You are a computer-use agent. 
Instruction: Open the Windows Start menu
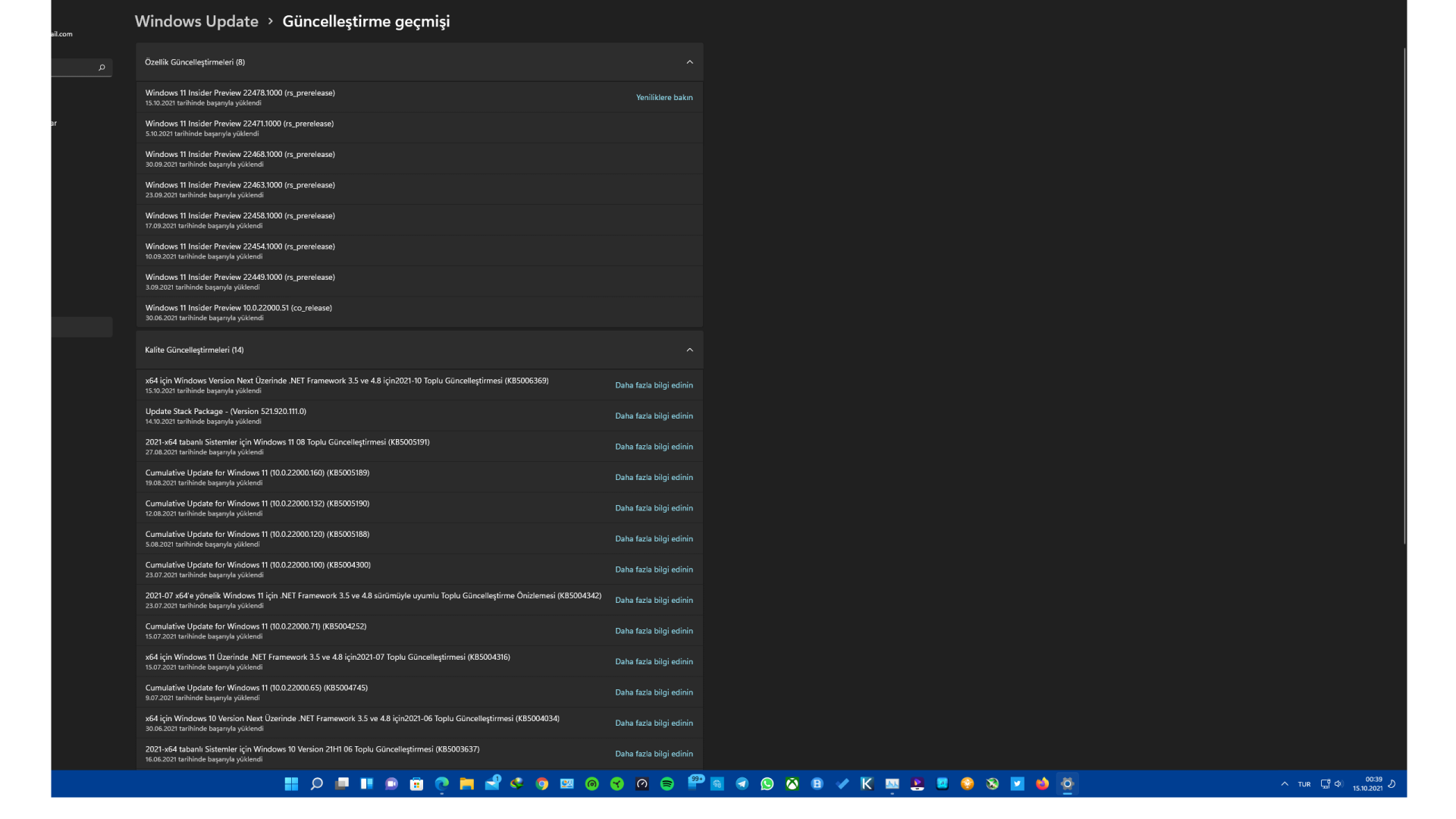pyautogui.click(x=291, y=784)
